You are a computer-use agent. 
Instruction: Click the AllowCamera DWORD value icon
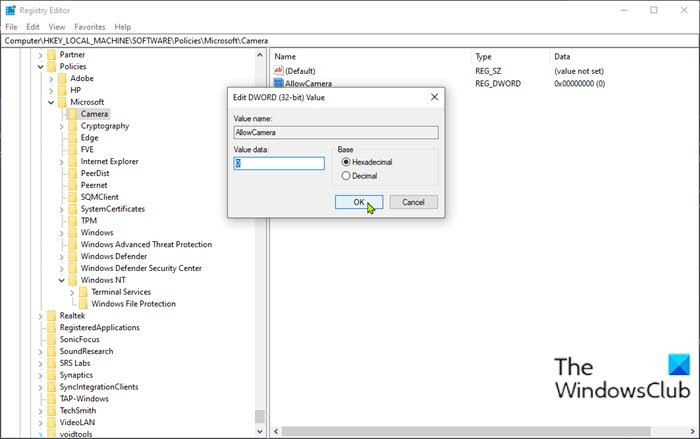[x=279, y=83]
